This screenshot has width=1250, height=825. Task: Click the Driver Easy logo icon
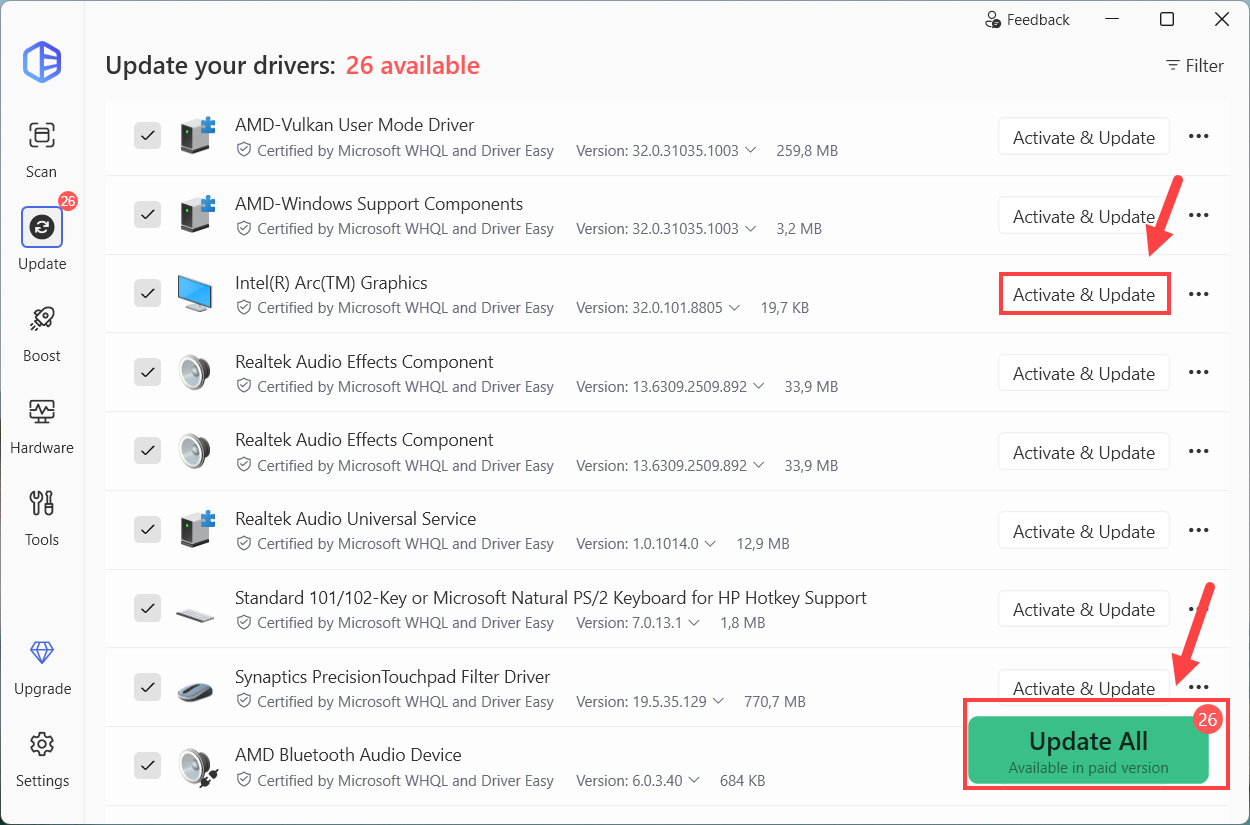point(42,63)
